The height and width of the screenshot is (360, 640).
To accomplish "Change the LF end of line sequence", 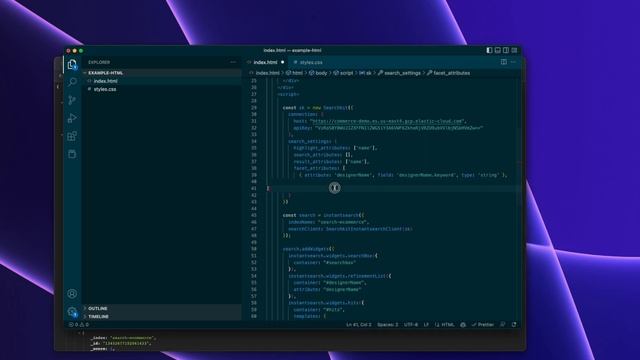I will point(426,324).
